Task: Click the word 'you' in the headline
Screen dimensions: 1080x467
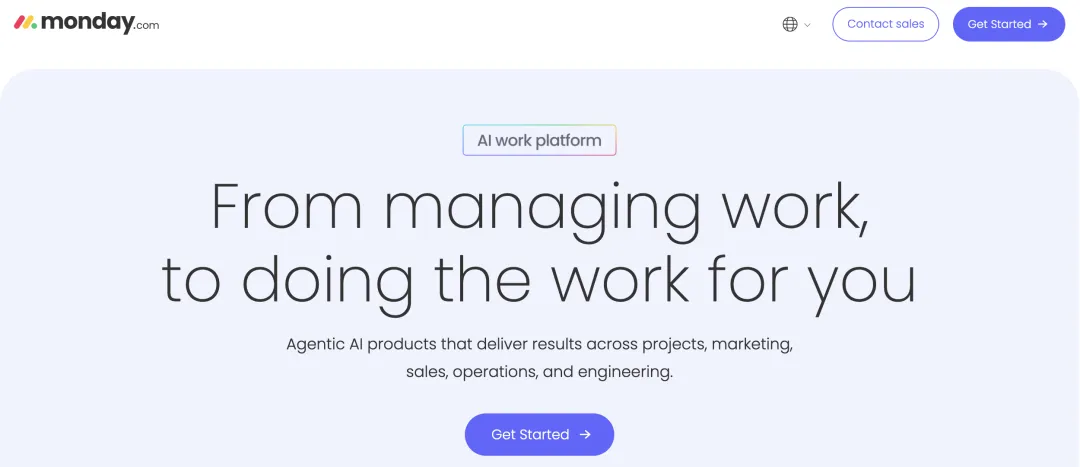Action: click(x=862, y=280)
